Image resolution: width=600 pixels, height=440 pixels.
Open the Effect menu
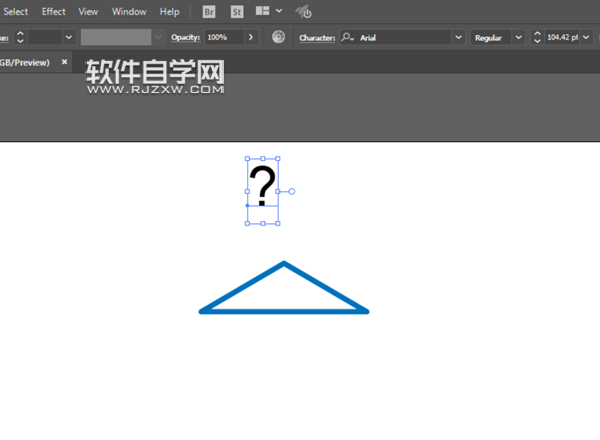53,12
